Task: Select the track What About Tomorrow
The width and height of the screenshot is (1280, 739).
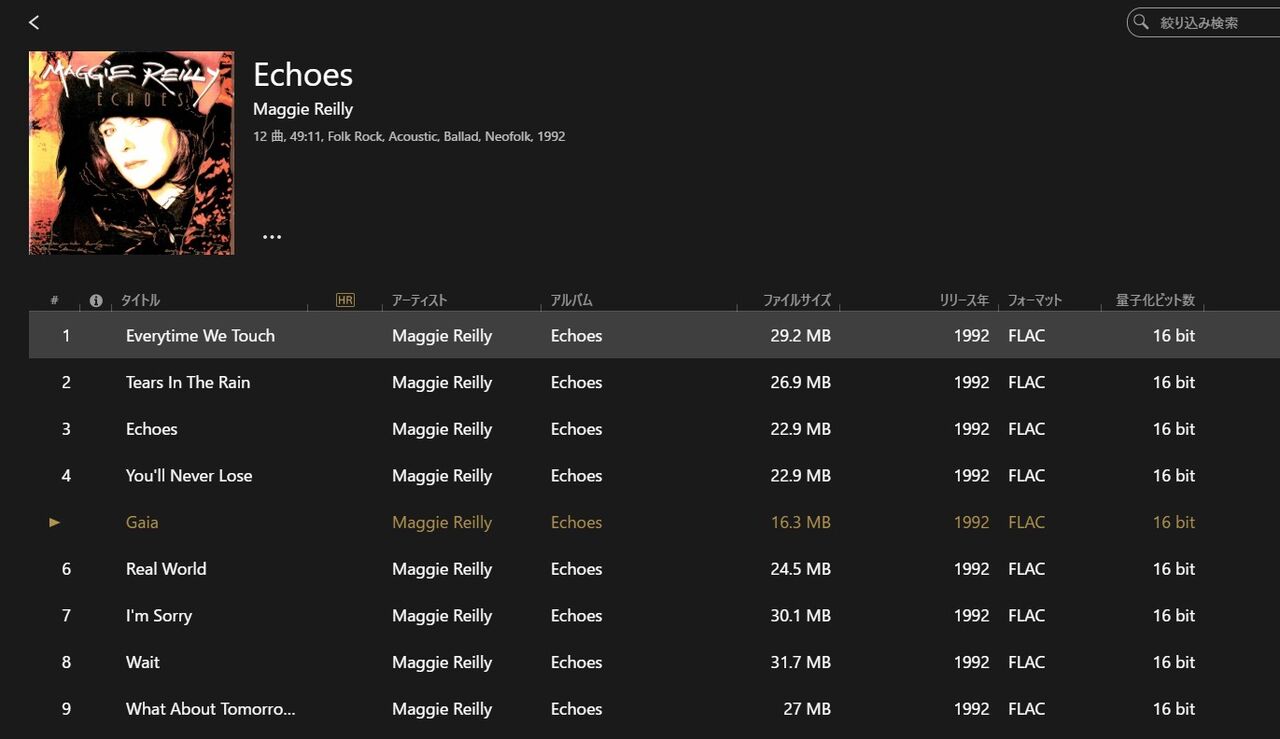Action: [x=210, y=709]
